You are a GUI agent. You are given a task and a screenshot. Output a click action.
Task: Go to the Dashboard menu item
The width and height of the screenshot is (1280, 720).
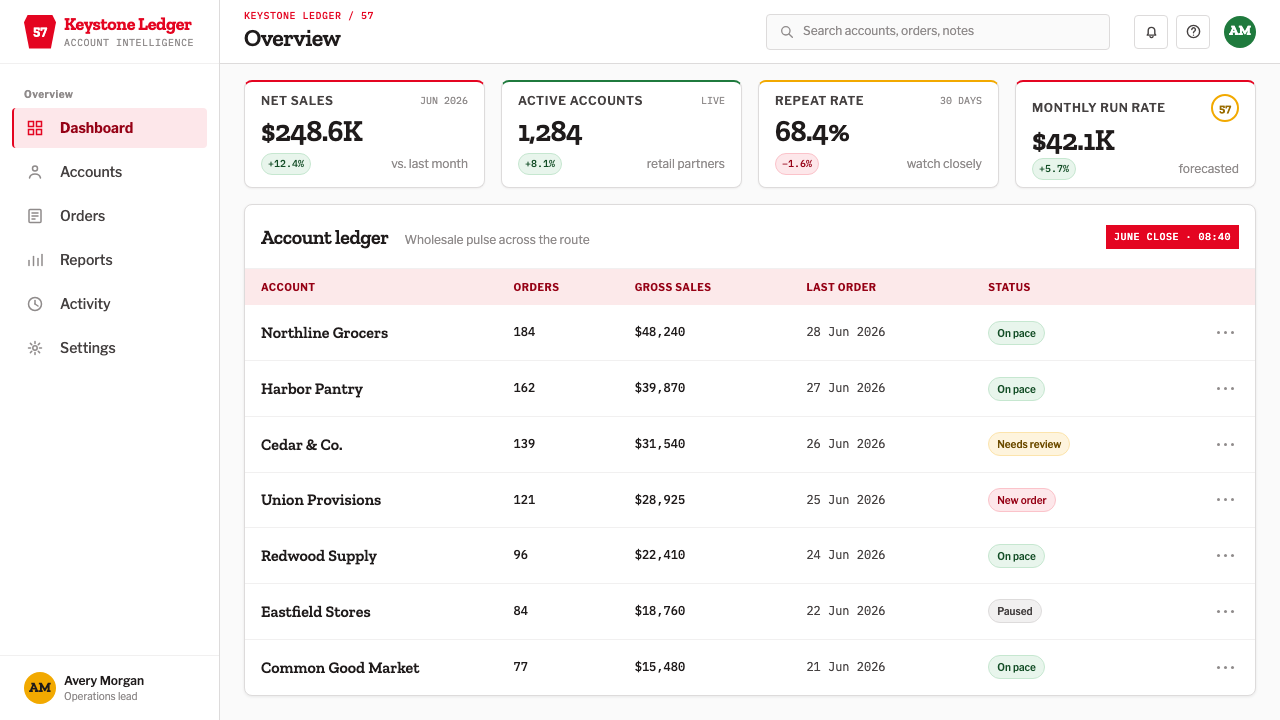(x=110, y=128)
